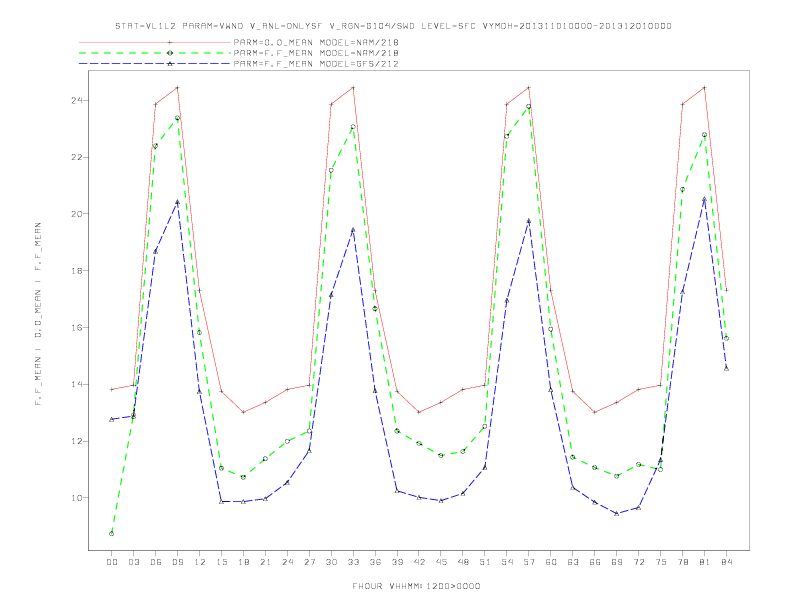Screen dimensions: 792x612
Task: Click x-axis forecast hour label 33
Action: (353, 562)
